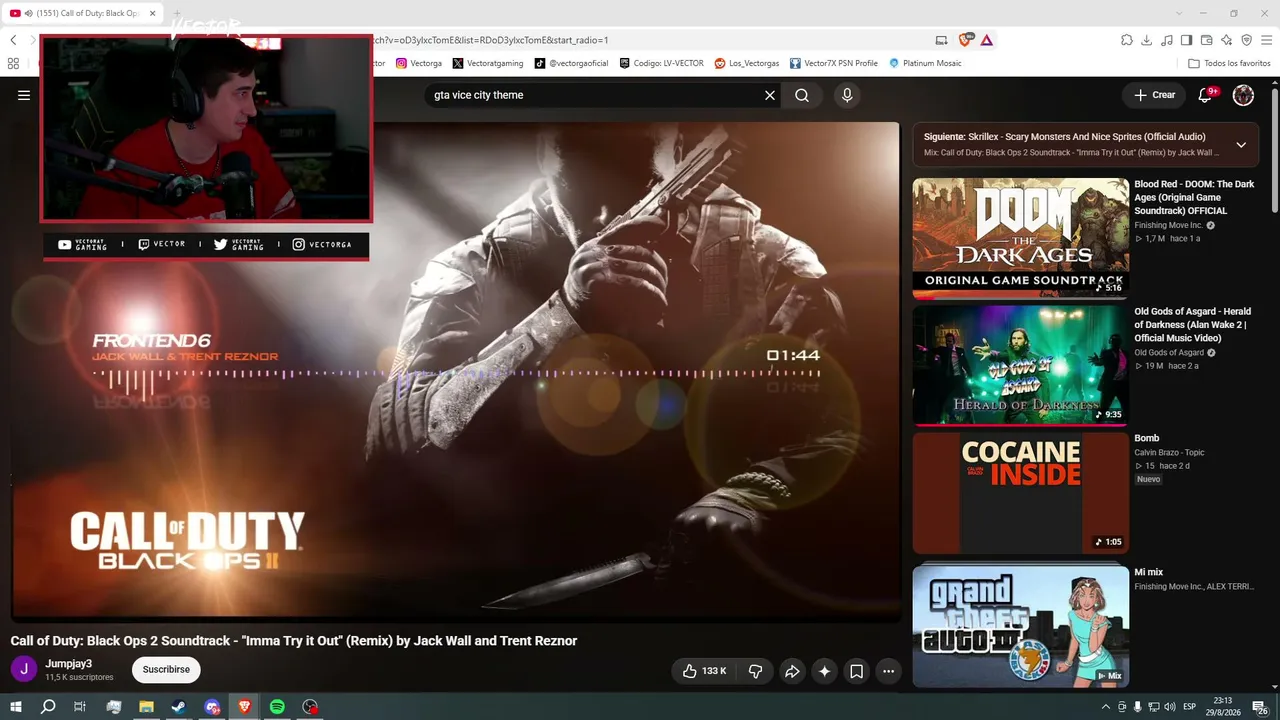Screen dimensions: 1280x720
Task: Open the DOOM The Dark Ages thumbnail
Action: click(1021, 238)
